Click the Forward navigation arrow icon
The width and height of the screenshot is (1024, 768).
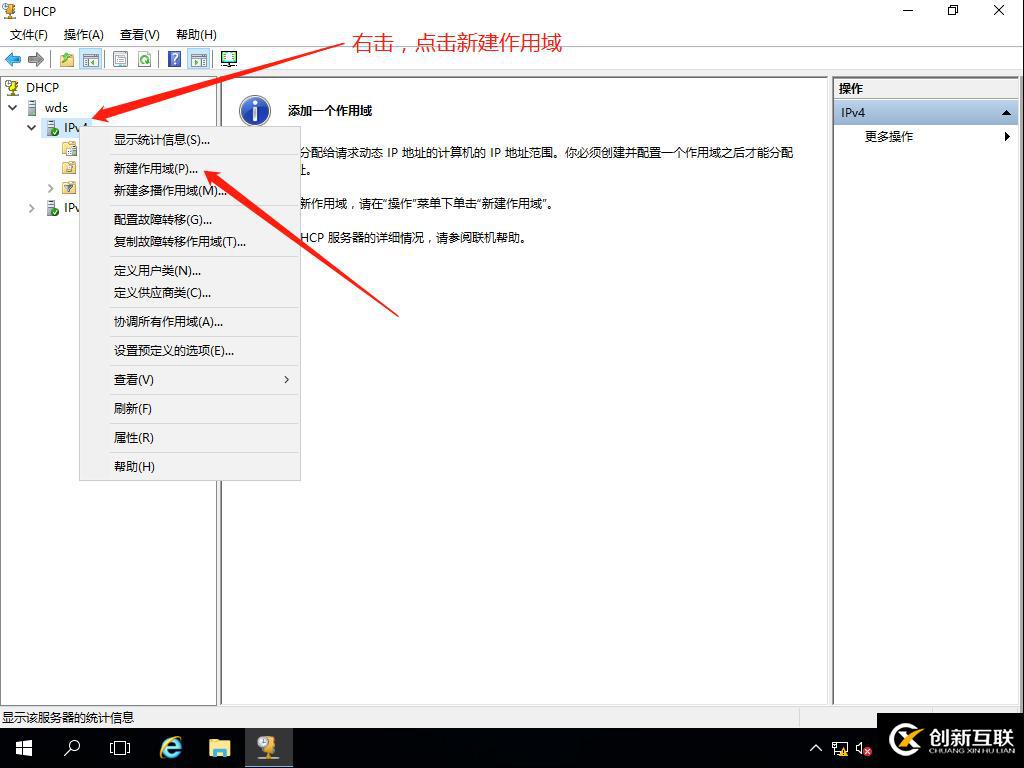(36, 58)
